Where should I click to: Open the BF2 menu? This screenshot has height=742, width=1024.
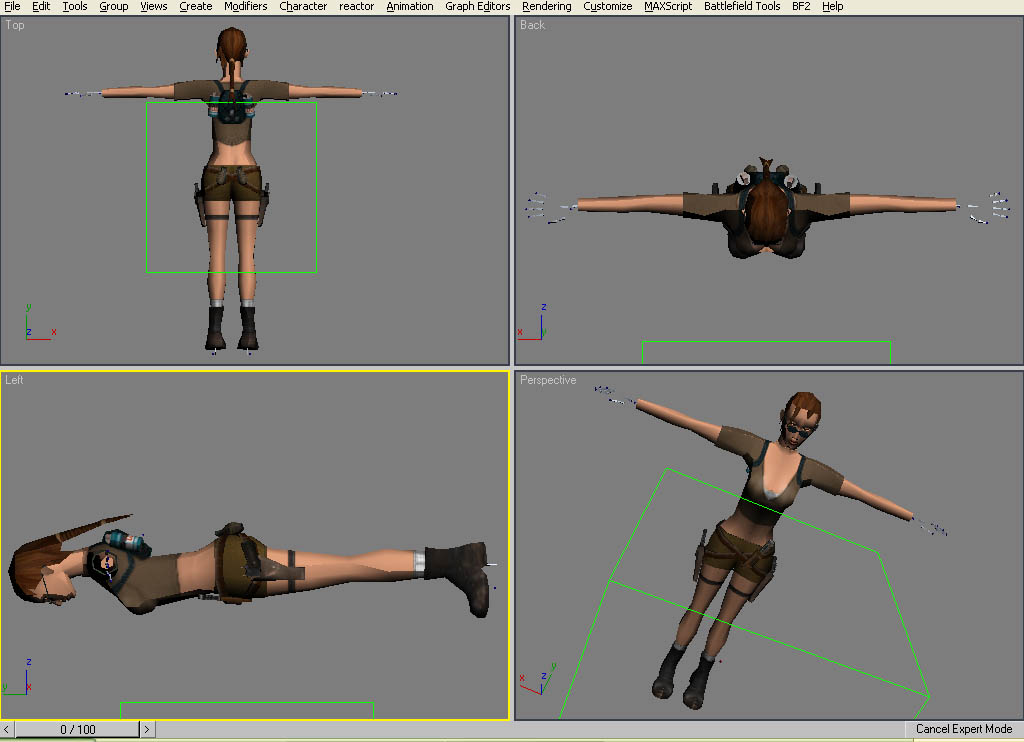coord(801,7)
